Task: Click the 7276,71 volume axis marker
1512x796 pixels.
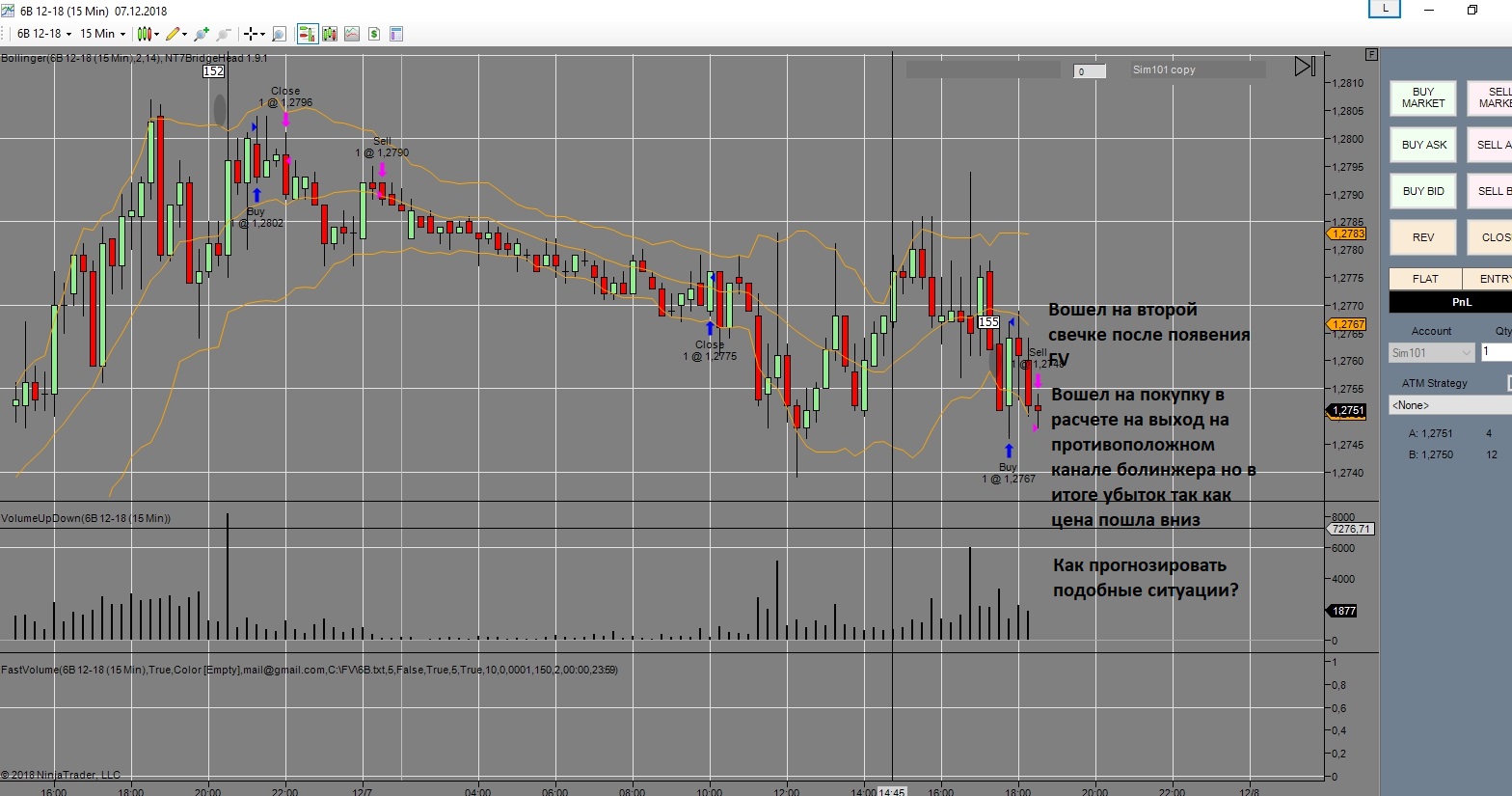Action: pos(1351,530)
